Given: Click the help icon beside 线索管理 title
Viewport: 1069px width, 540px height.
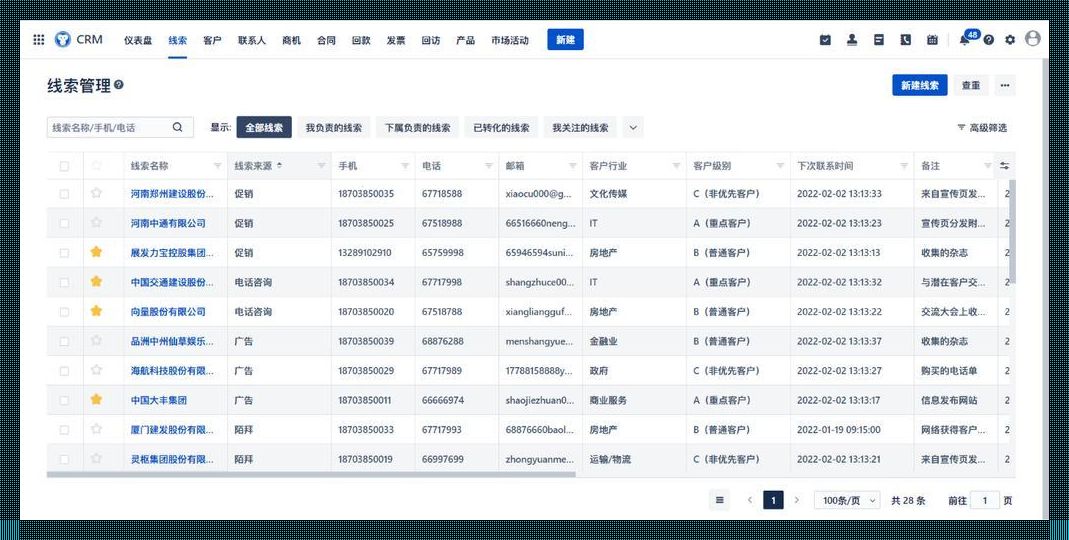Looking at the screenshot, I should [119, 85].
